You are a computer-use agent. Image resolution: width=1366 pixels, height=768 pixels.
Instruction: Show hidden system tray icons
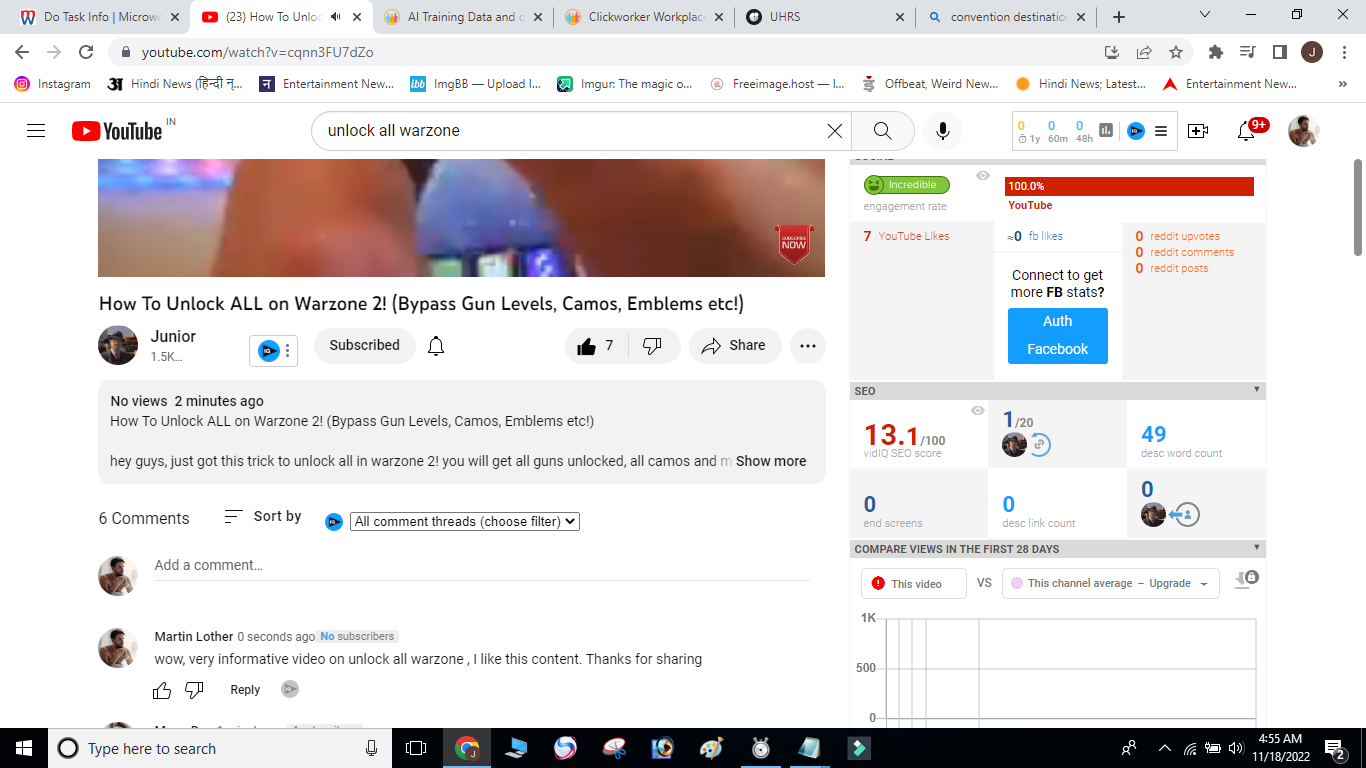point(1164,748)
